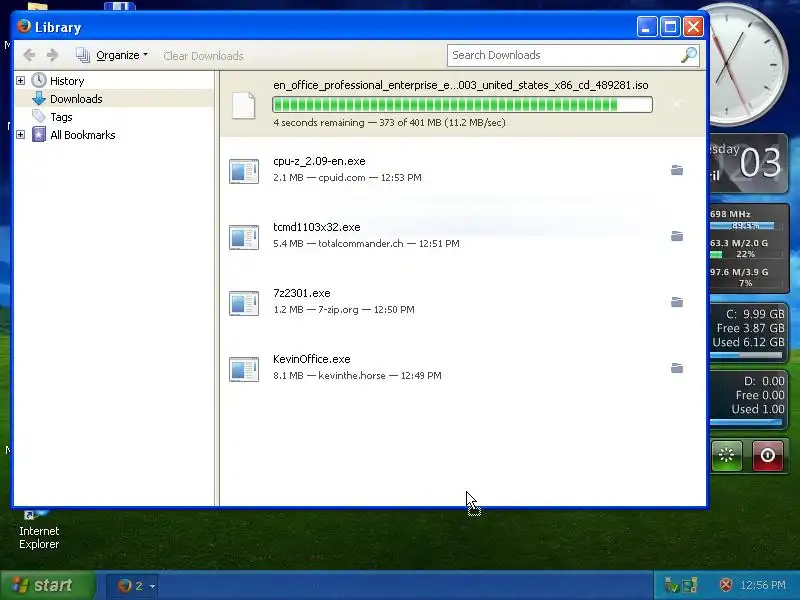This screenshot has width=800, height=600.
Task: Click the Tags label icon
Action: tap(39, 116)
